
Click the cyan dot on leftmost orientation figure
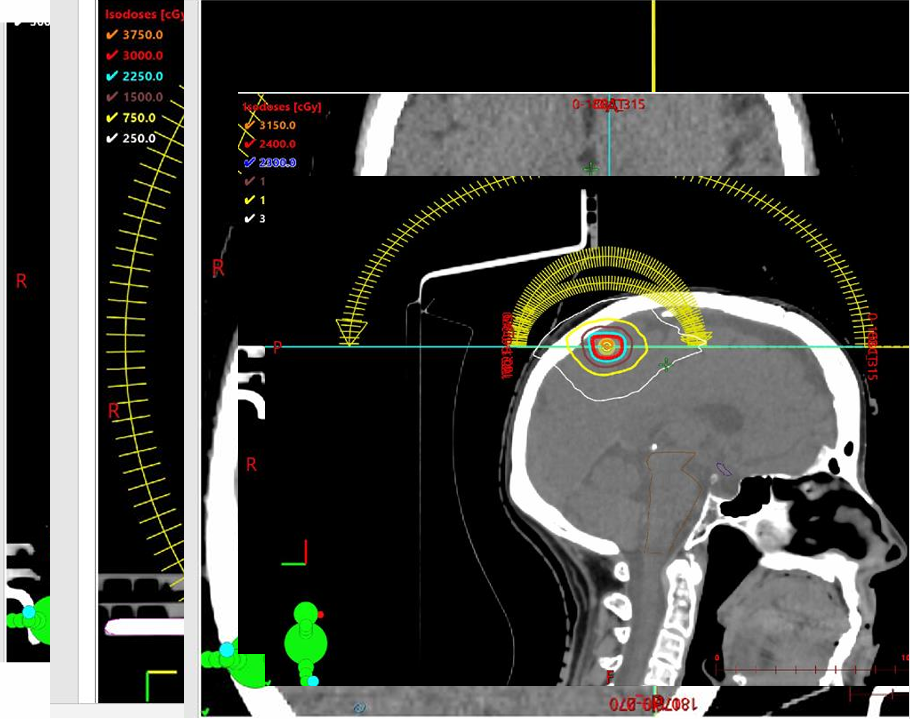click(29, 611)
